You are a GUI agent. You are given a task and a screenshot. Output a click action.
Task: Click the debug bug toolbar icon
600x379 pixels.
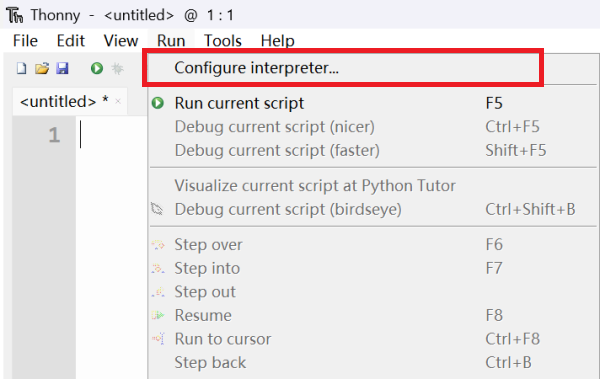[117, 69]
